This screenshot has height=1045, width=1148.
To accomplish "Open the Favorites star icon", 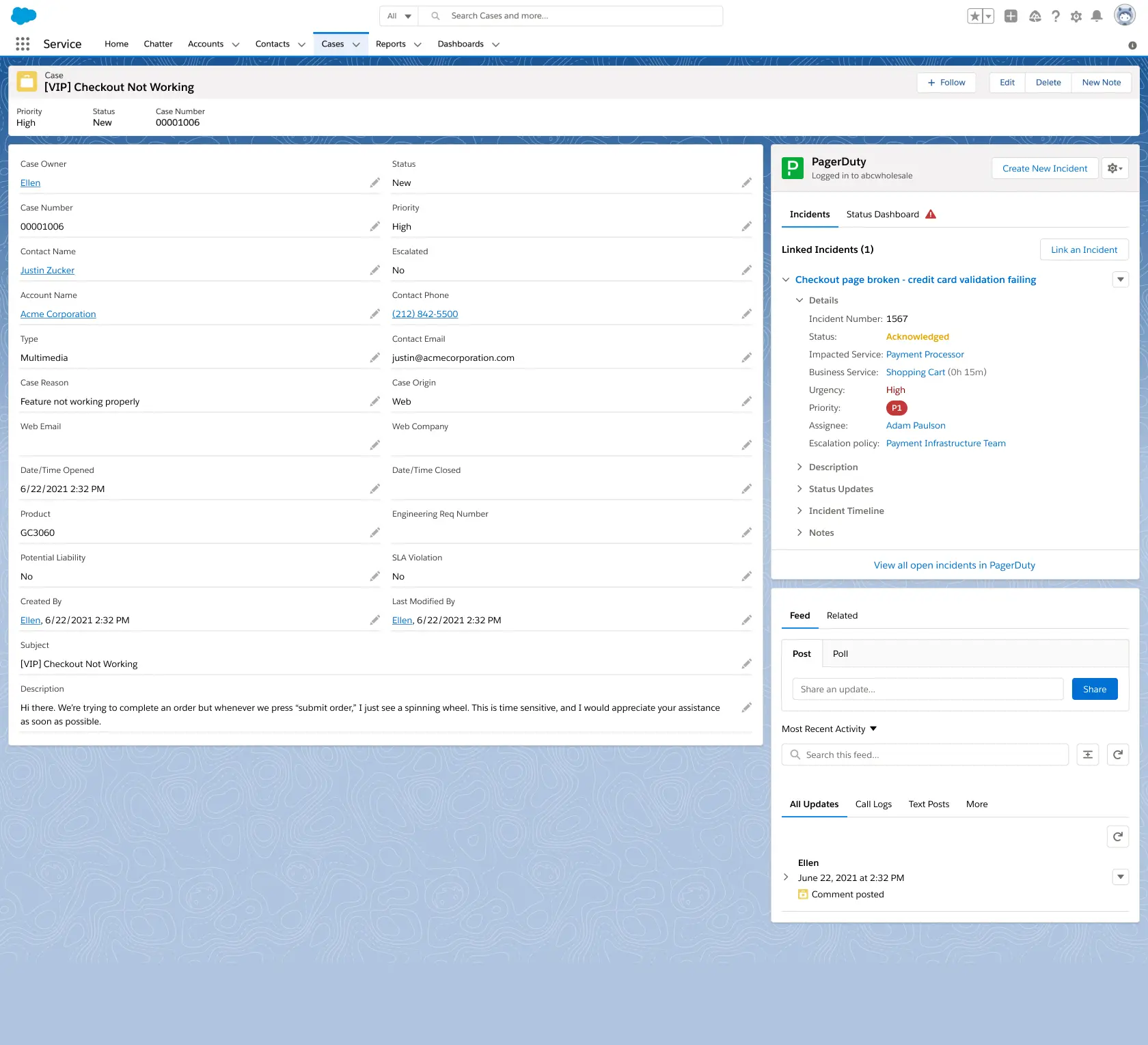I will tap(975, 16).
